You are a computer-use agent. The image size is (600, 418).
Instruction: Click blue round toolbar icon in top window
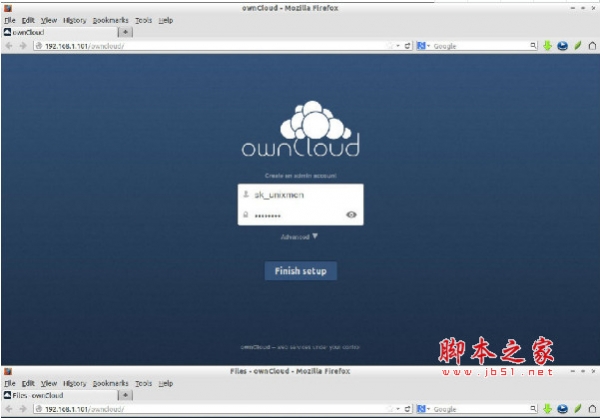pos(562,46)
